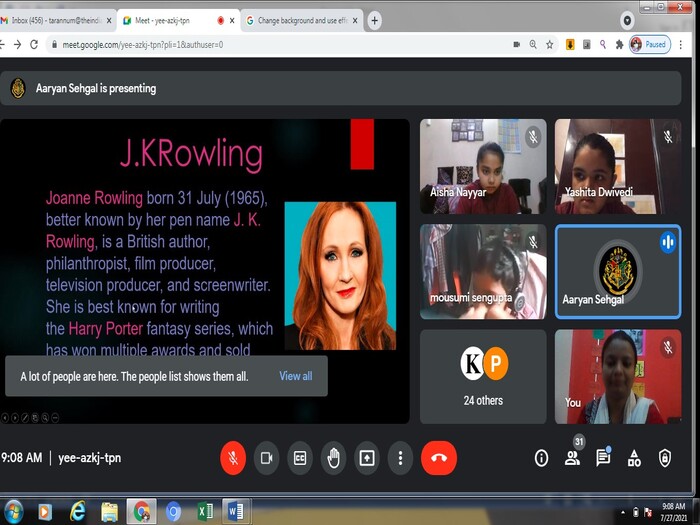Open Chrome's three-dot menu
700x525 pixels.
pos(681,44)
